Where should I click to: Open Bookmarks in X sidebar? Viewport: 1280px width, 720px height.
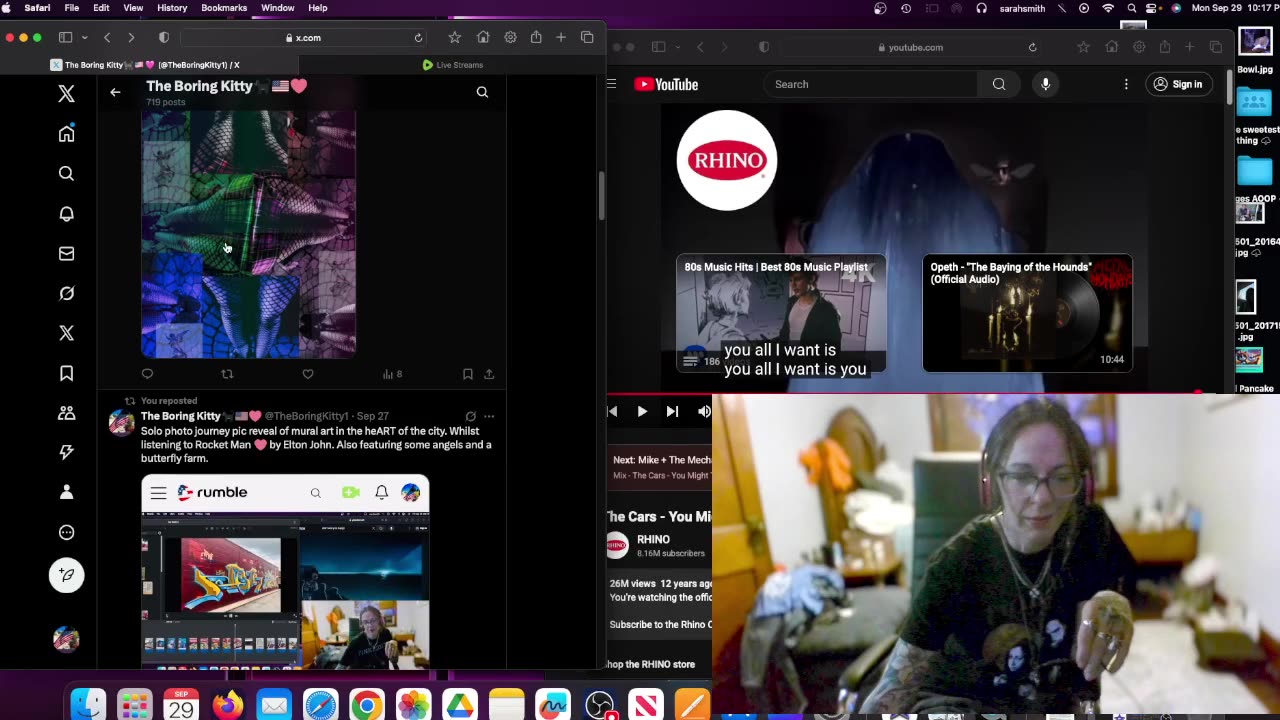pyautogui.click(x=66, y=373)
